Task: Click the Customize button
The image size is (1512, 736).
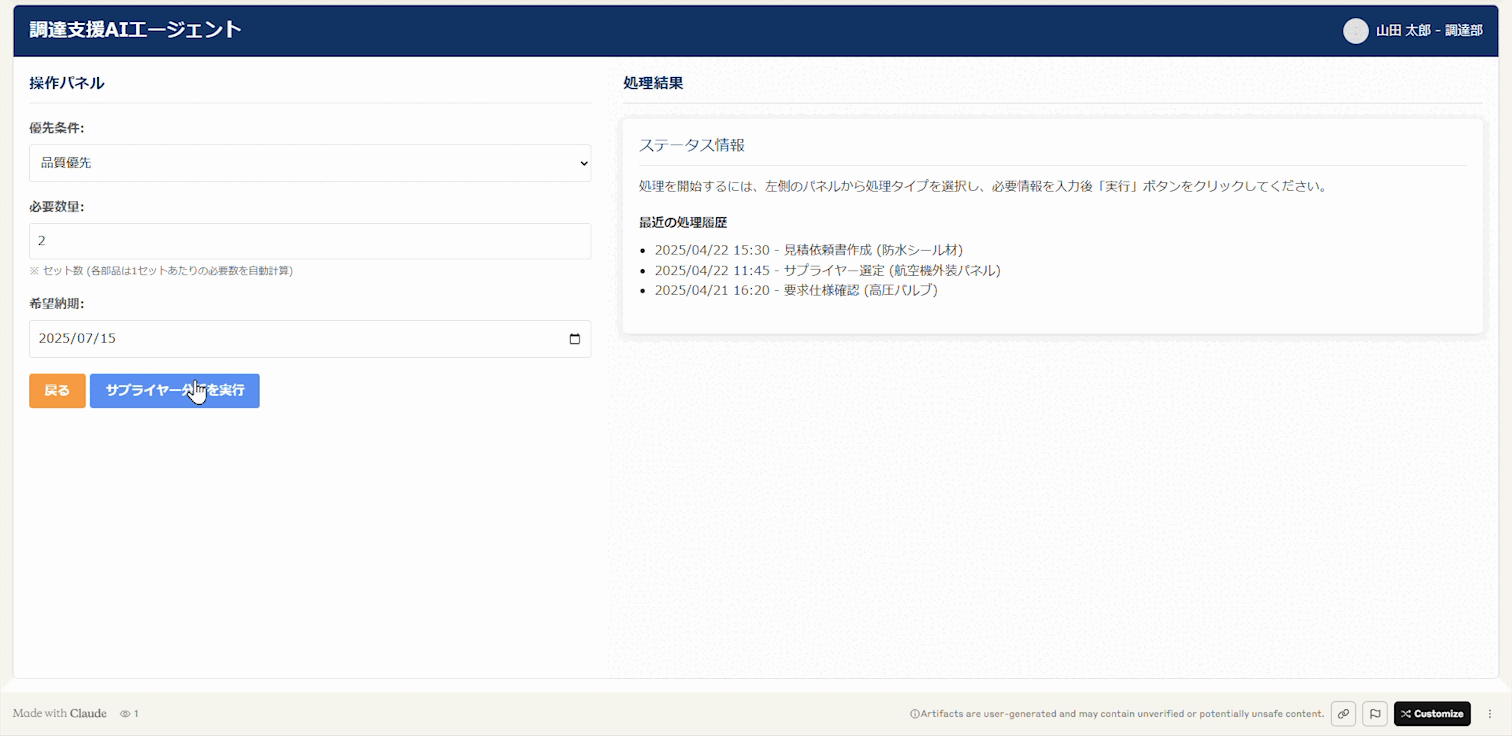Action: pos(1432,713)
